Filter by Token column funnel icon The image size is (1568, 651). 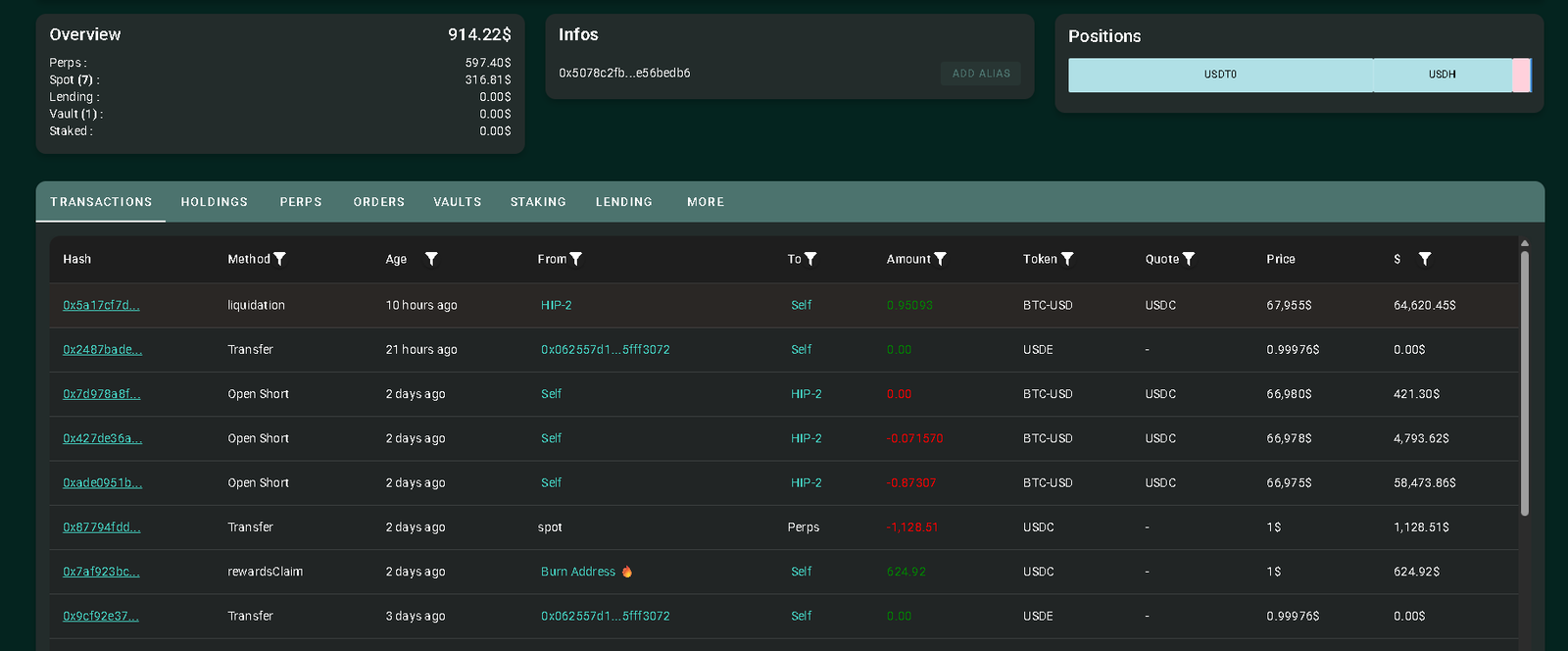pos(1067,259)
